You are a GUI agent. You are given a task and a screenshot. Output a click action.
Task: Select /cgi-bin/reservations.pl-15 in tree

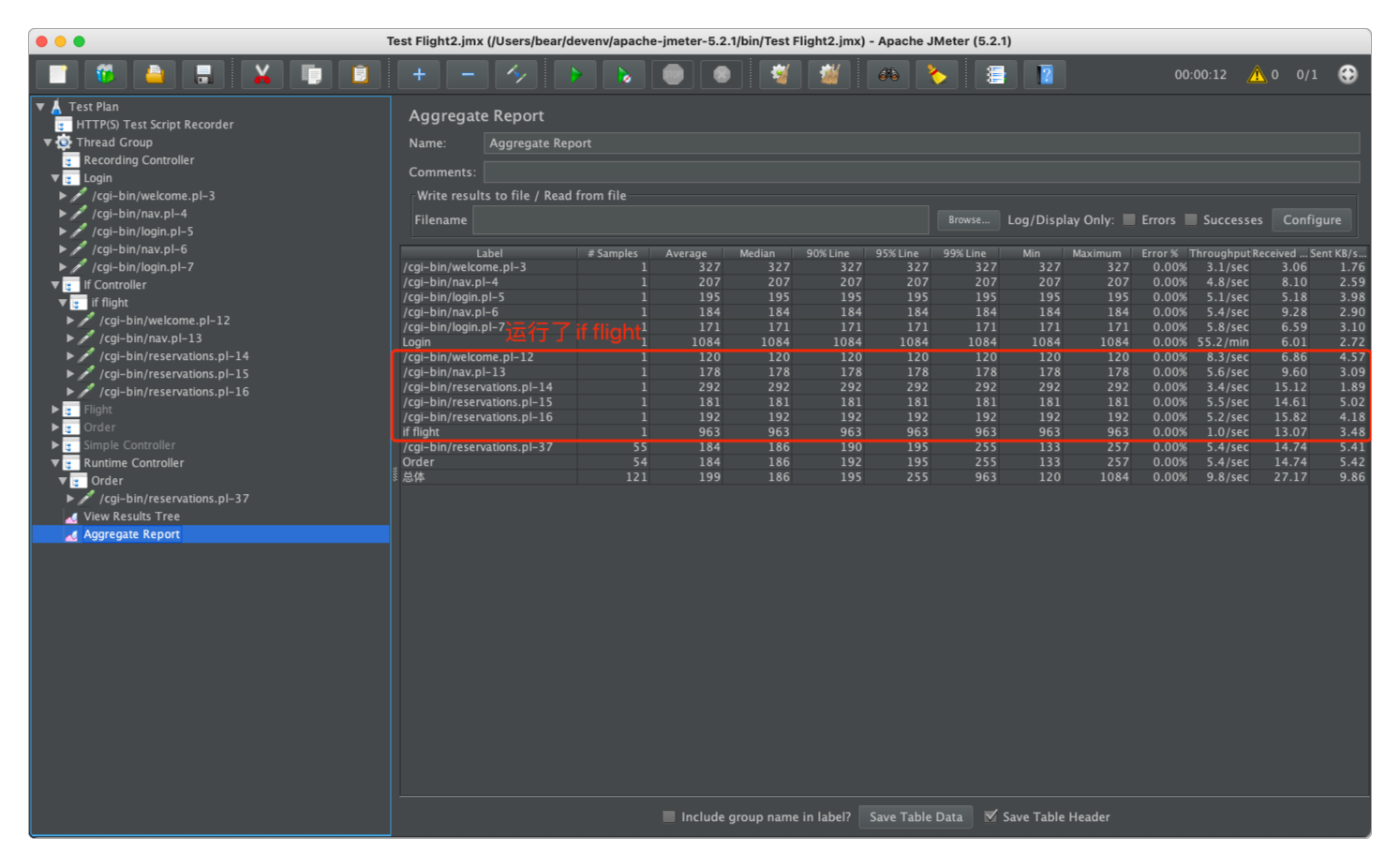point(174,374)
